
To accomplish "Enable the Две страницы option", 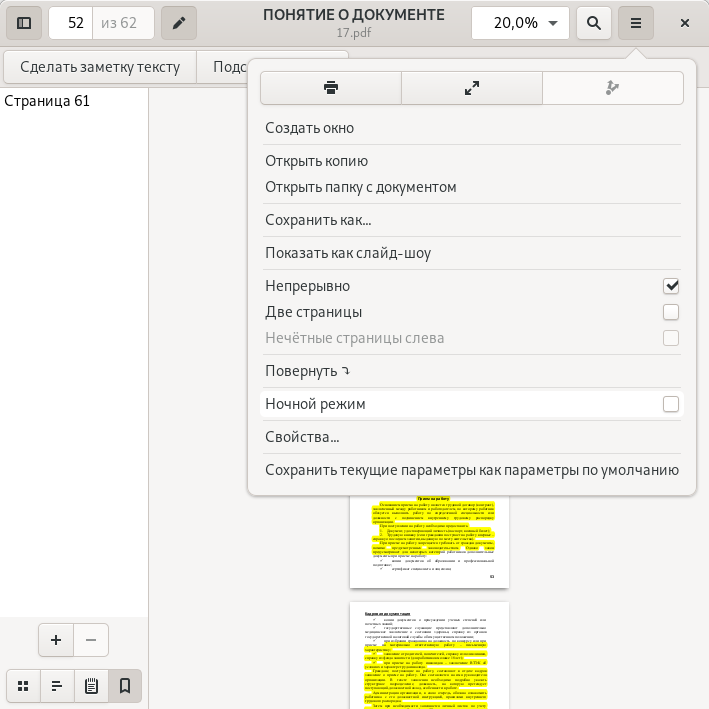I will (x=671, y=312).
